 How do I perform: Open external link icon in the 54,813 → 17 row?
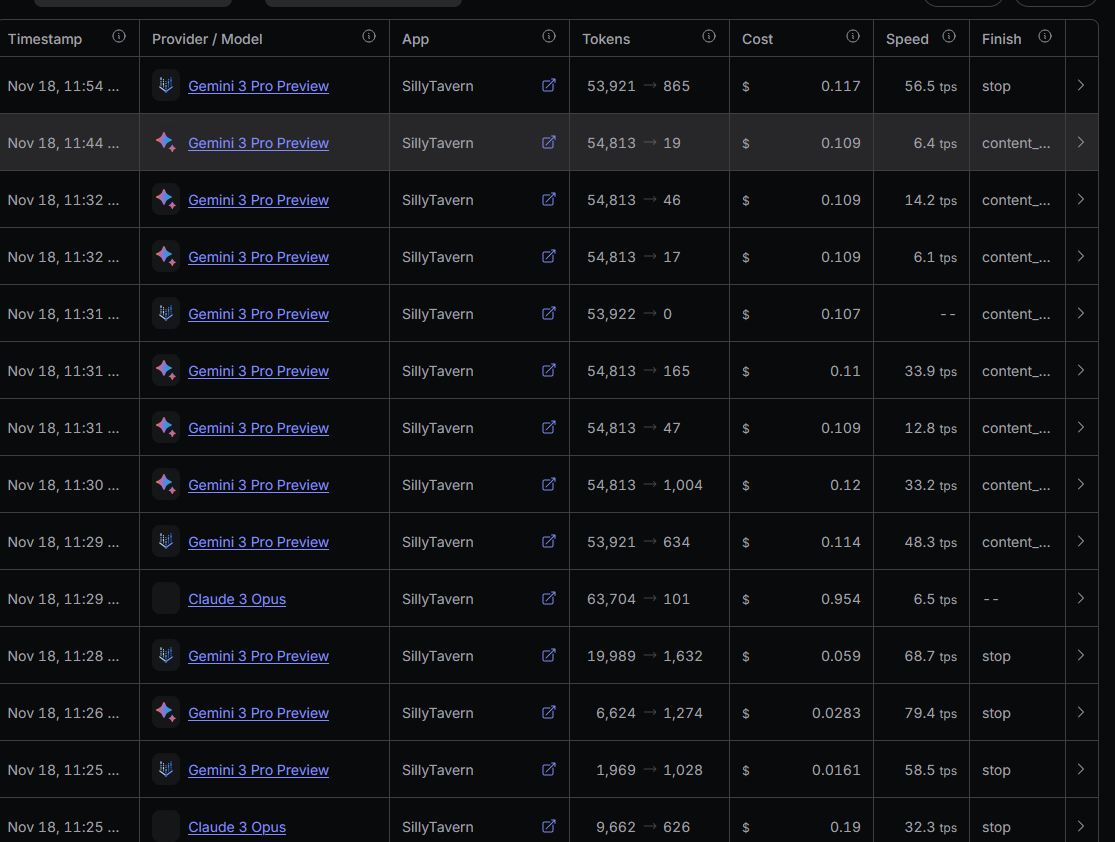click(x=548, y=256)
